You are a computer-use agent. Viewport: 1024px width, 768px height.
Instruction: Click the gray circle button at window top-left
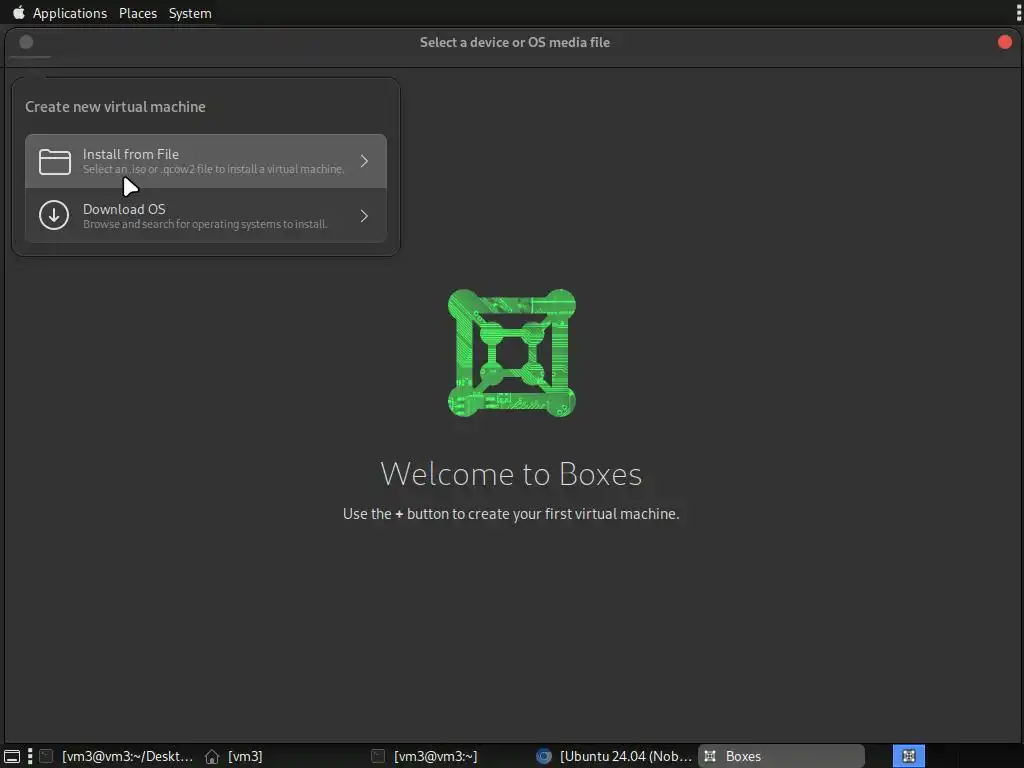[26, 42]
